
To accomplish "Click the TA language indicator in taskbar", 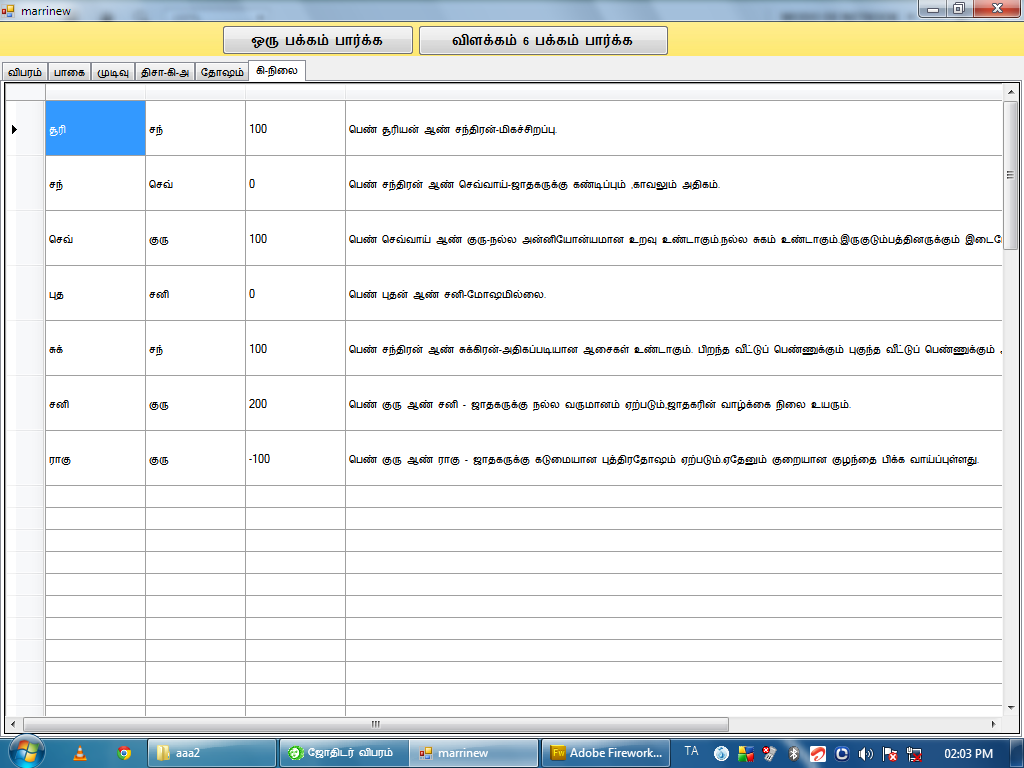I will click(x=691, y=752).
